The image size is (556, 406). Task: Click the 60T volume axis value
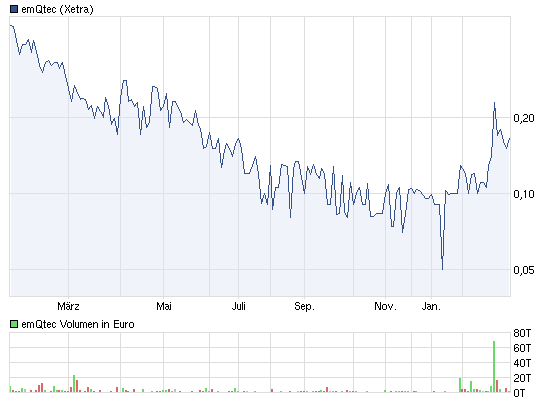[522, 348]
